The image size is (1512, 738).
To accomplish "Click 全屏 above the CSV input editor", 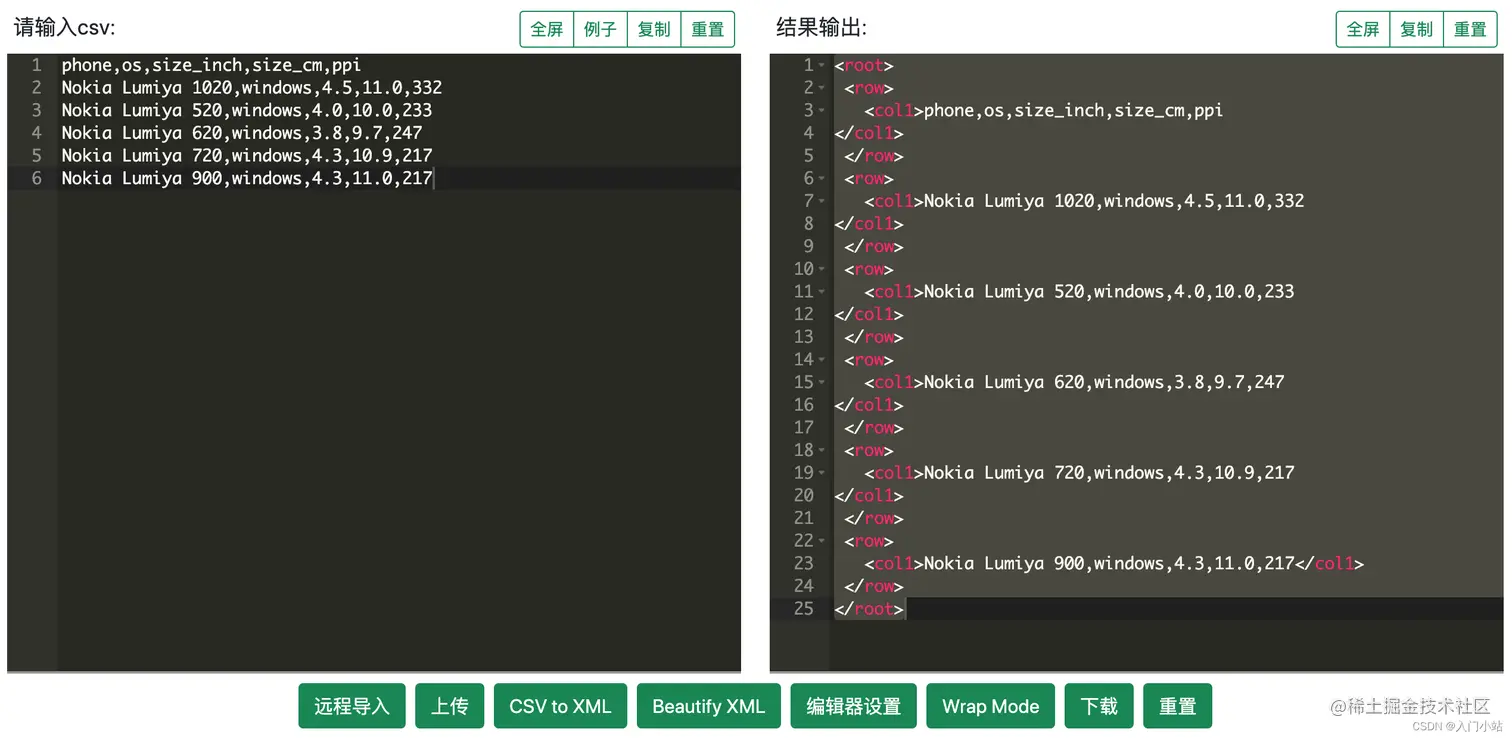I will (x=546, y=29).
